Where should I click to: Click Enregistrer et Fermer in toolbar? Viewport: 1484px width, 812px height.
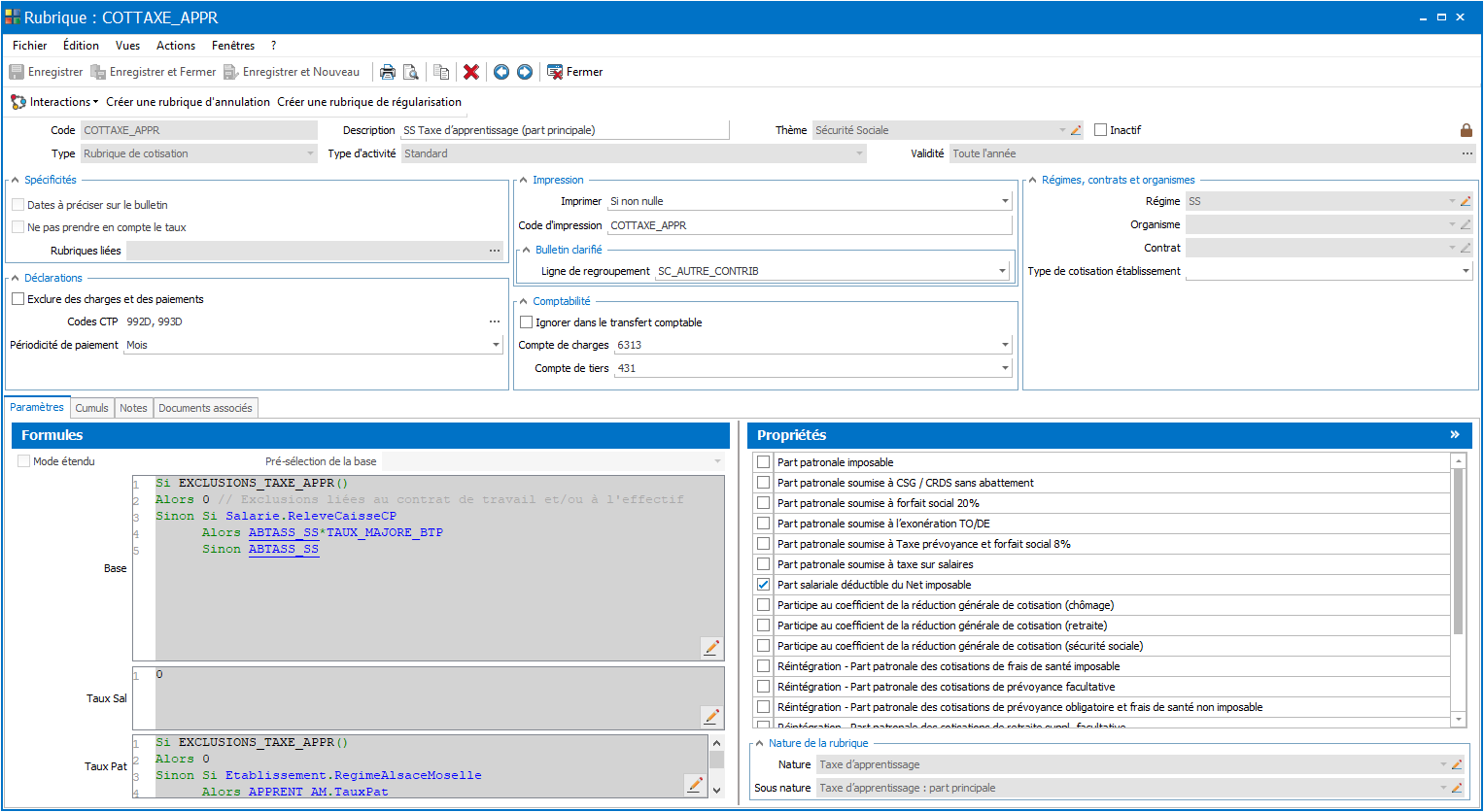(154, 72)
